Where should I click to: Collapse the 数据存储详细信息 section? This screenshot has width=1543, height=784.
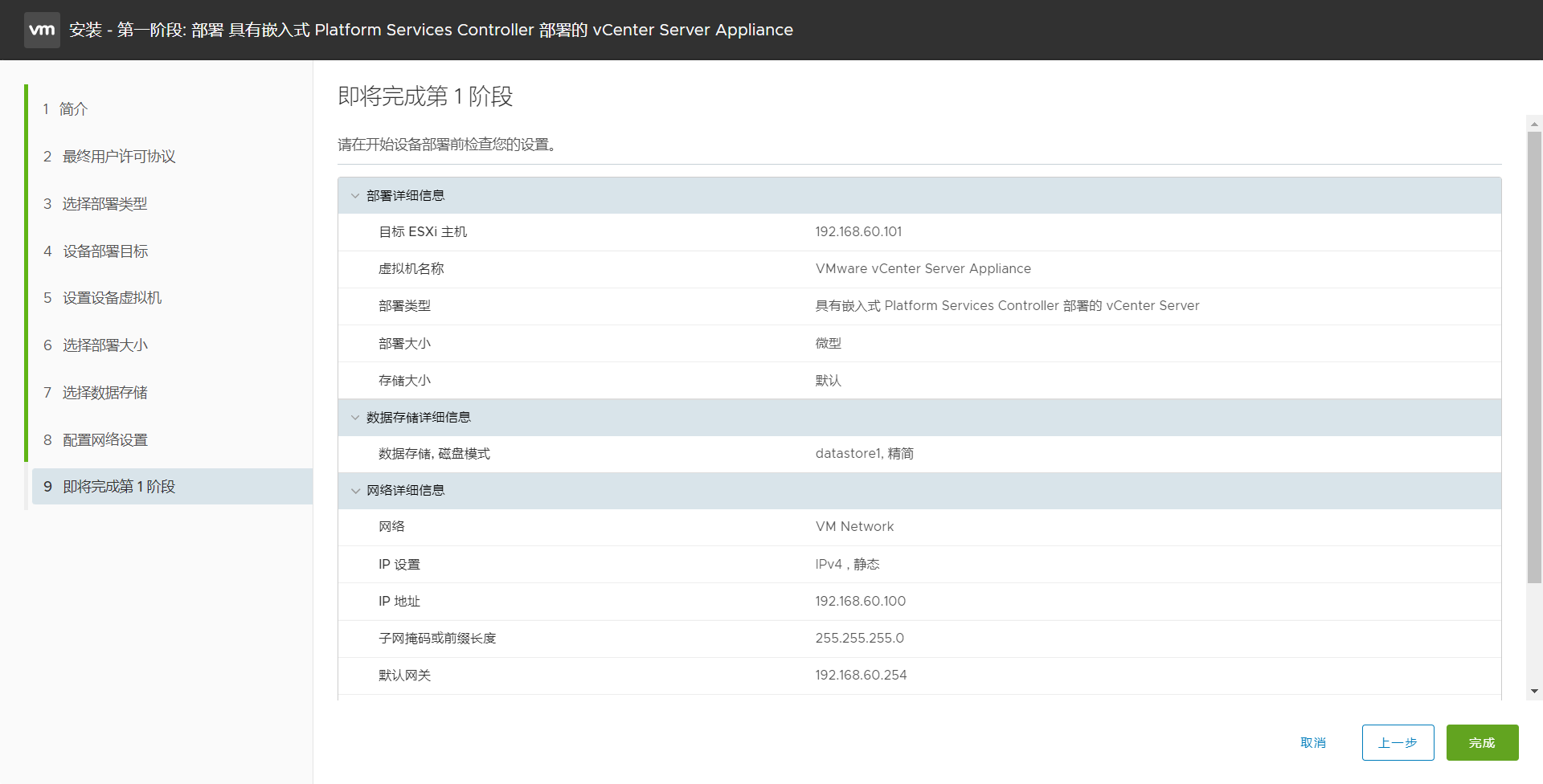pos(355,417)
